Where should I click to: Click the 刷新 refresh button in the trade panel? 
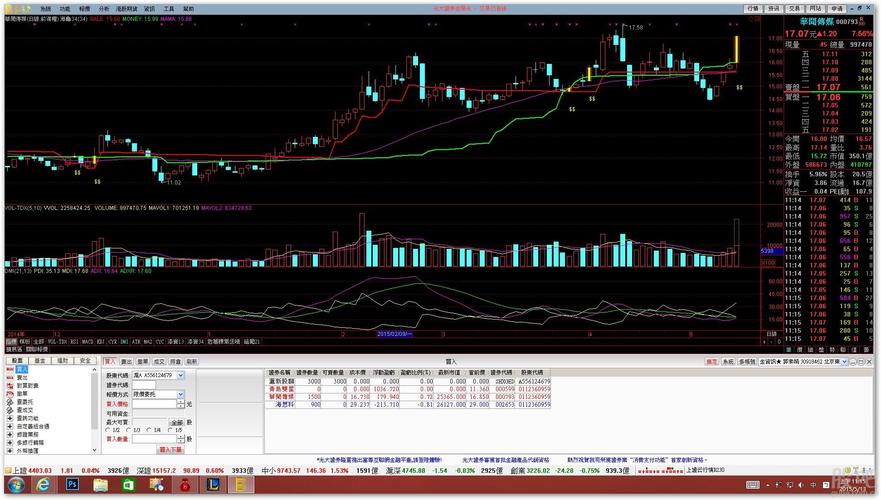(x=192, y=362)
